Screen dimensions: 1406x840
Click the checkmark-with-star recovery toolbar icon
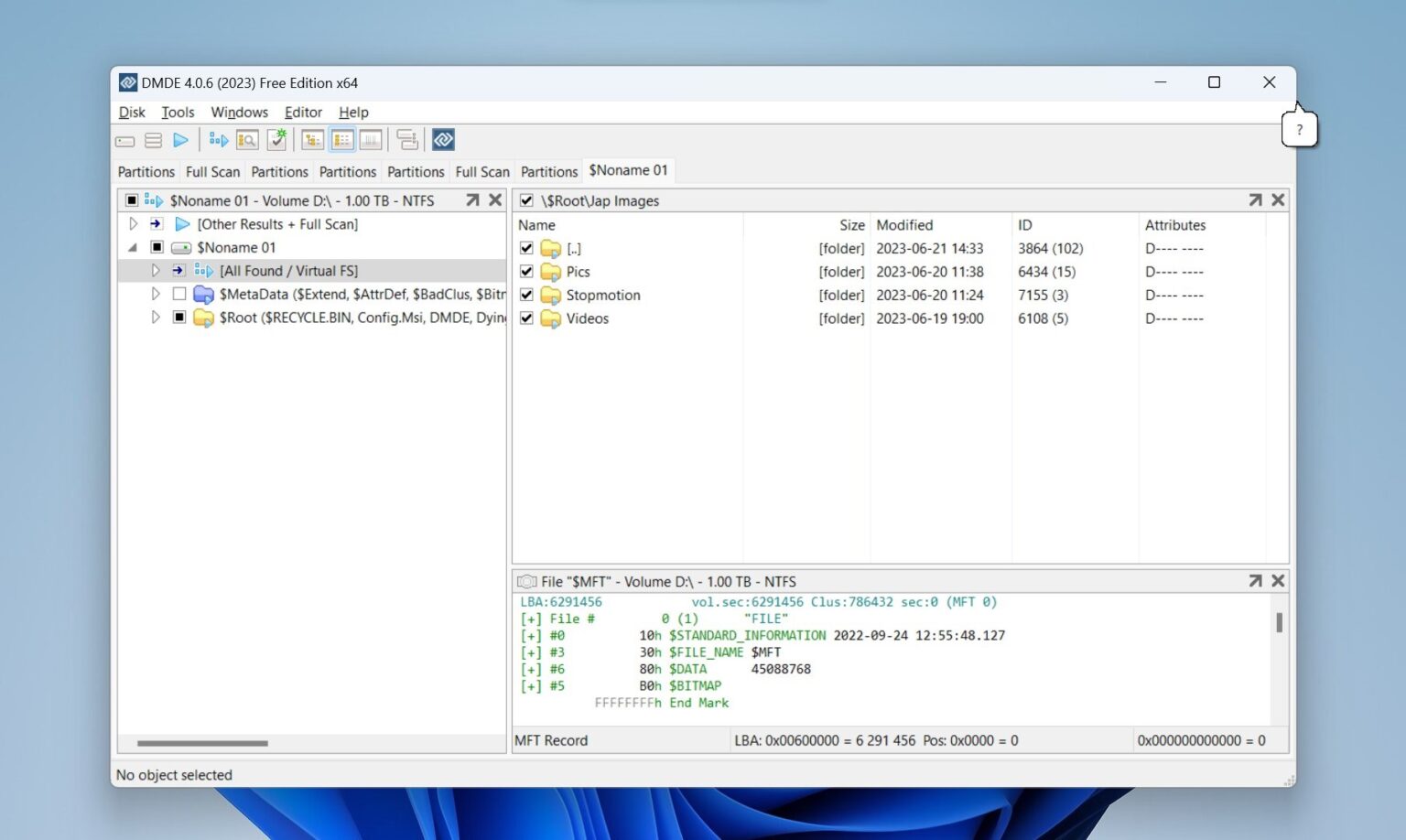point(276,139)
